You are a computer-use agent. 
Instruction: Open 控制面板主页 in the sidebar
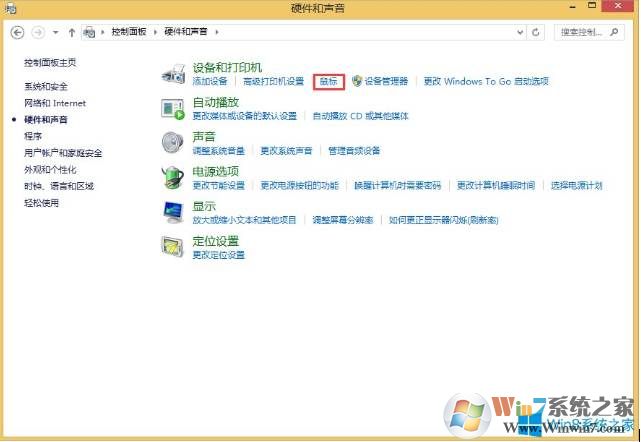pos(50,63)
